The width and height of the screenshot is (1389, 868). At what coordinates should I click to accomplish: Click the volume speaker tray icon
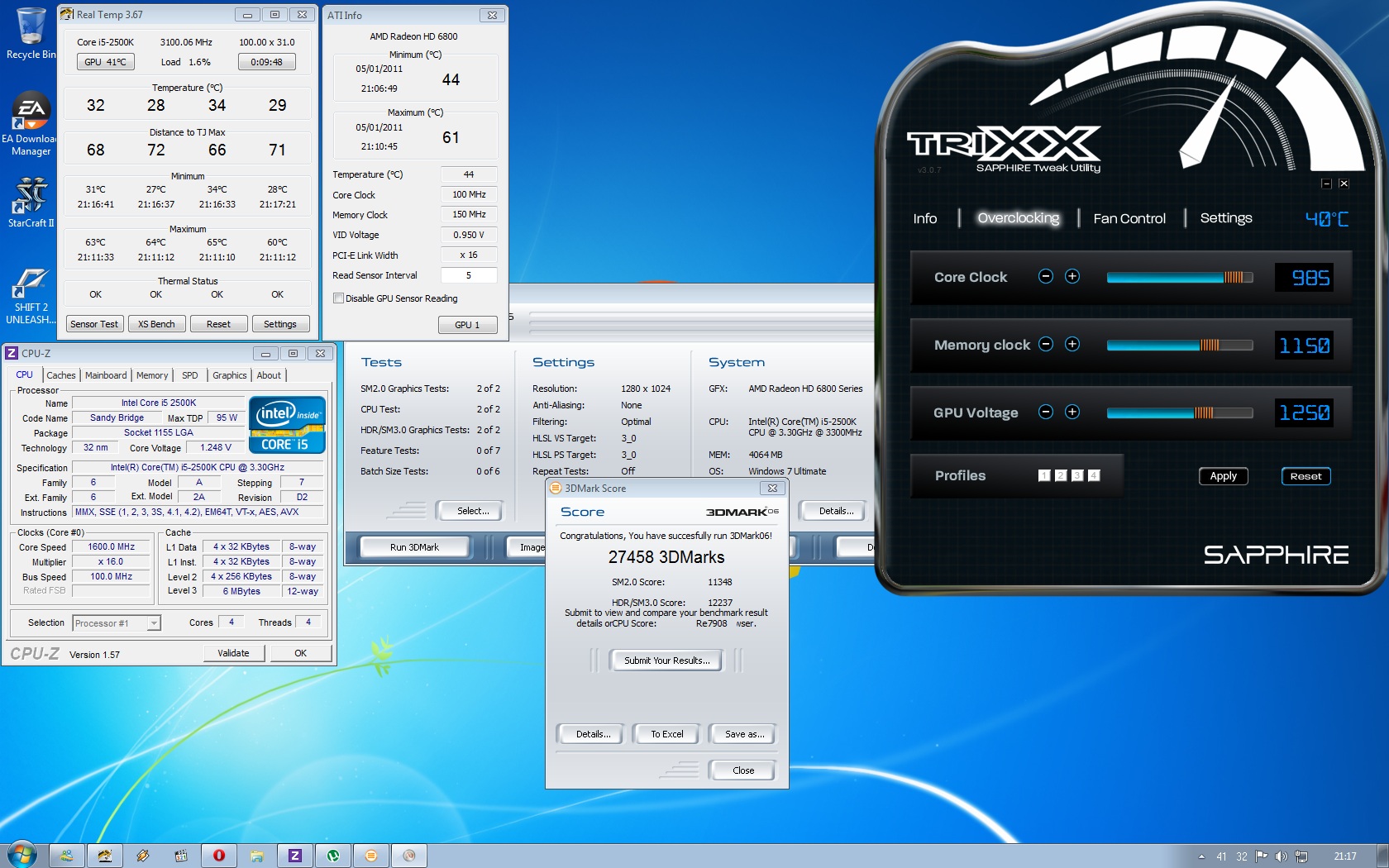point(1281,856)
